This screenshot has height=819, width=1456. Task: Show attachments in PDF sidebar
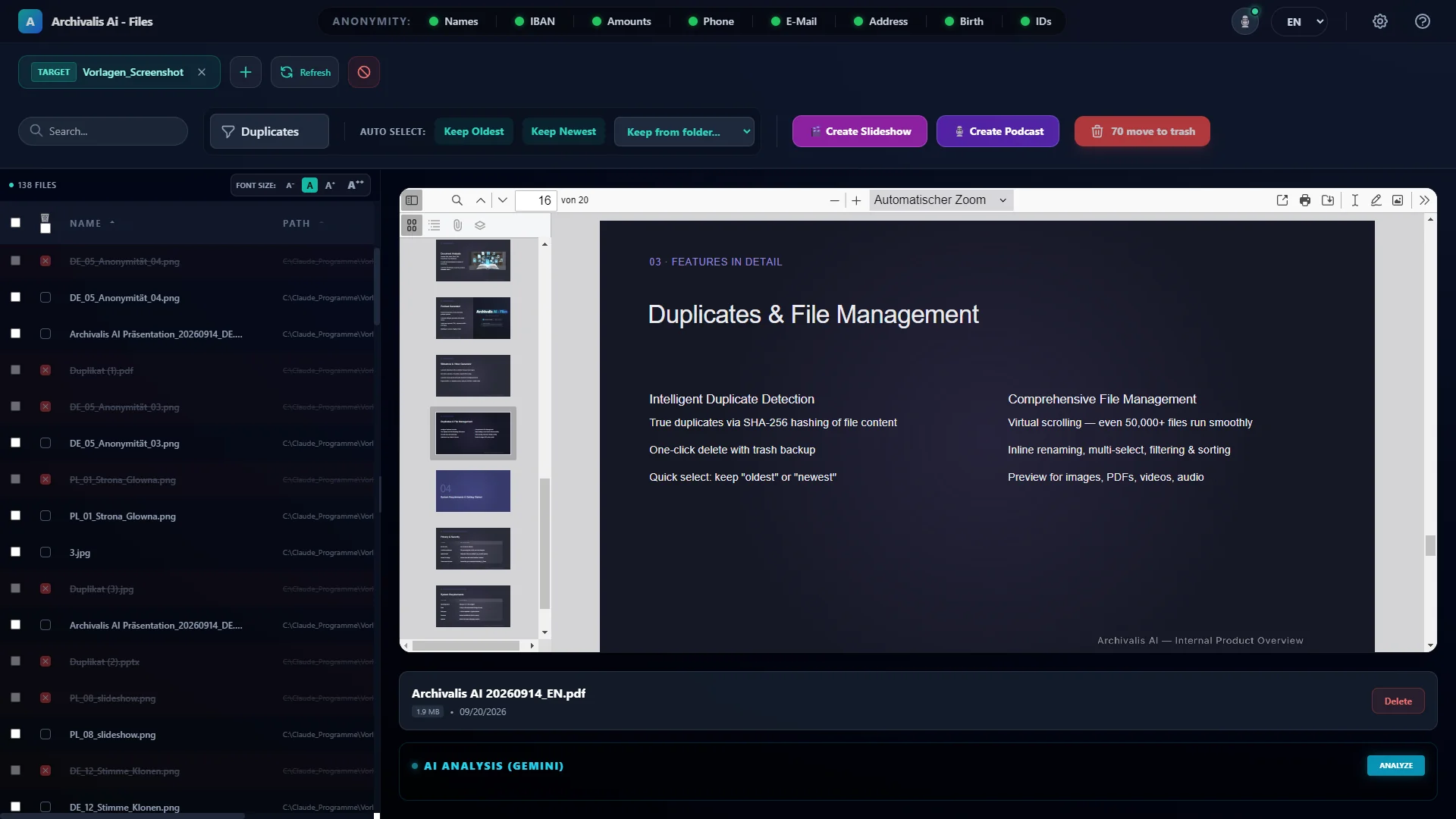pos(457,225)
